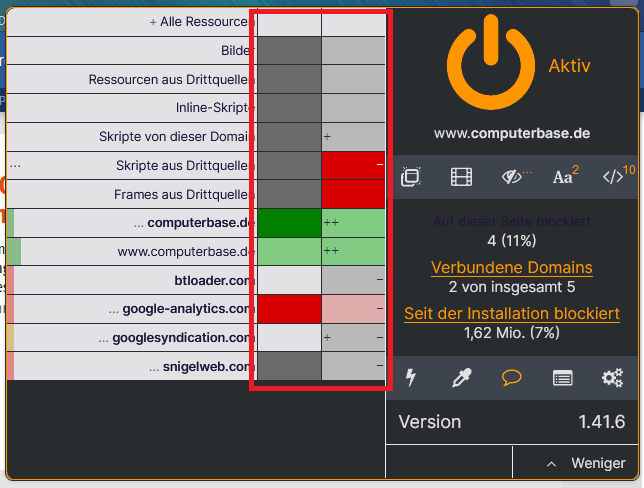This screenshot has width=644, height=488.
Task: Open Seit der Installation blockiert link
Action: 512,313
